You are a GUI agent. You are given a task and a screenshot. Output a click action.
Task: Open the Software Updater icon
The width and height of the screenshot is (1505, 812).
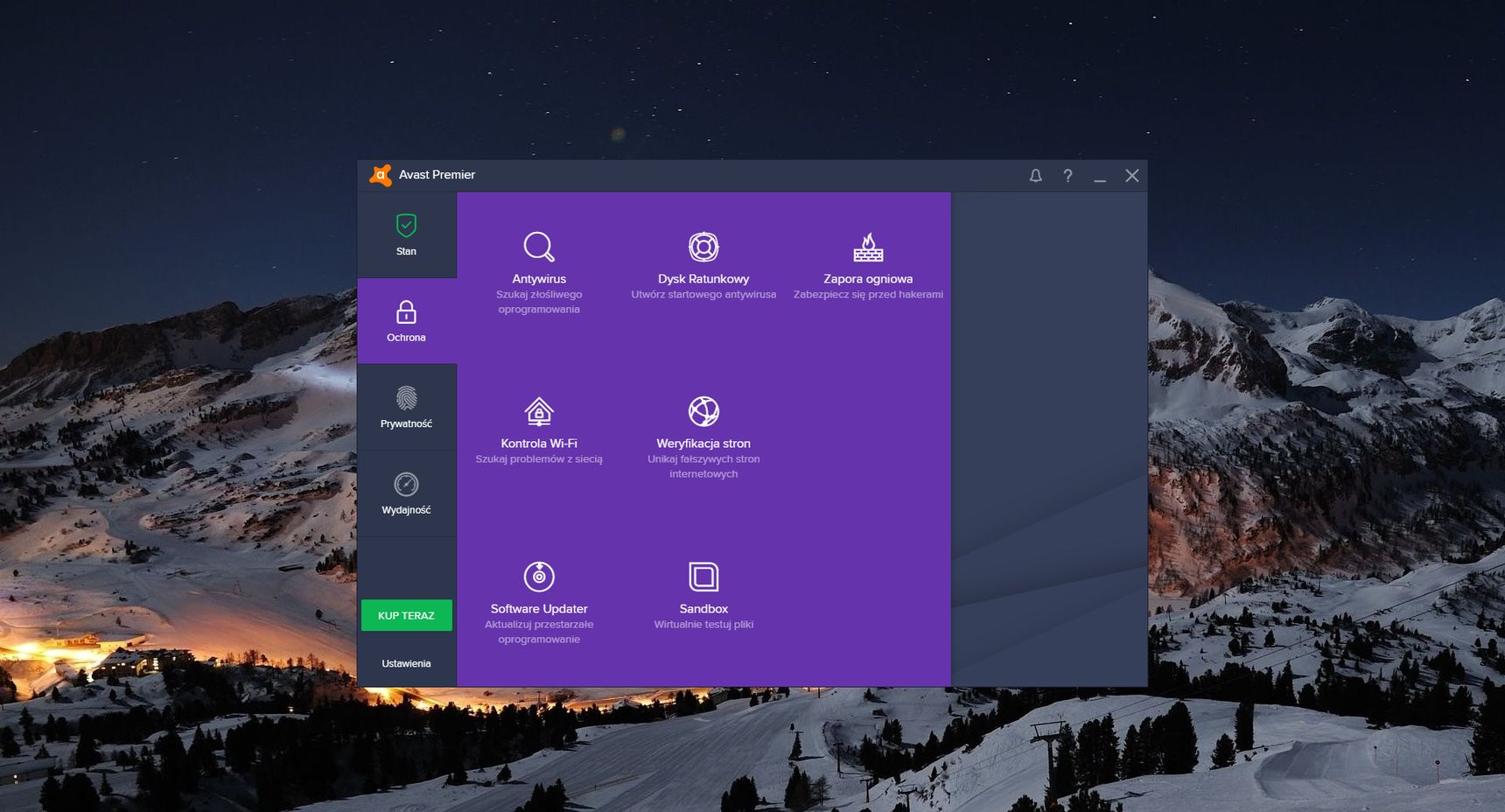(x=539, y=576)
